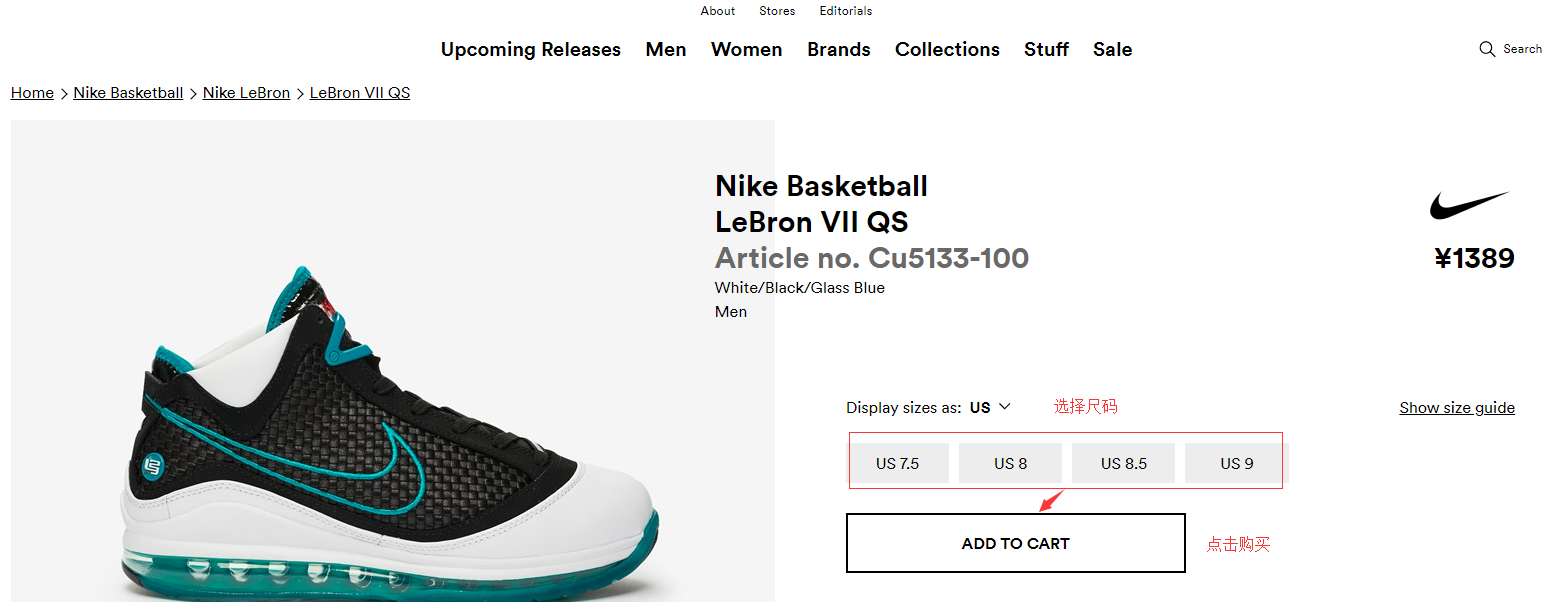Viewport: 1564px width, 602px height.
Task: Open the Upcoming Releases menu
Action: point(530,49)
